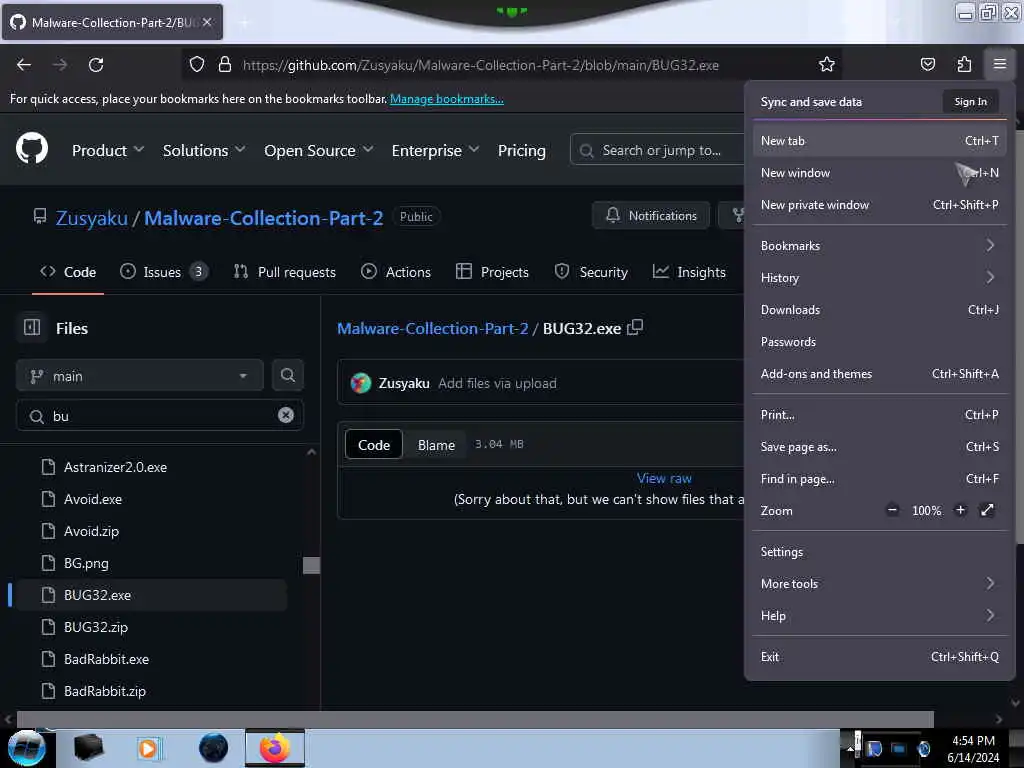
Task: Expand the Enterprise navigation dropdown
Action: (436, 150)
